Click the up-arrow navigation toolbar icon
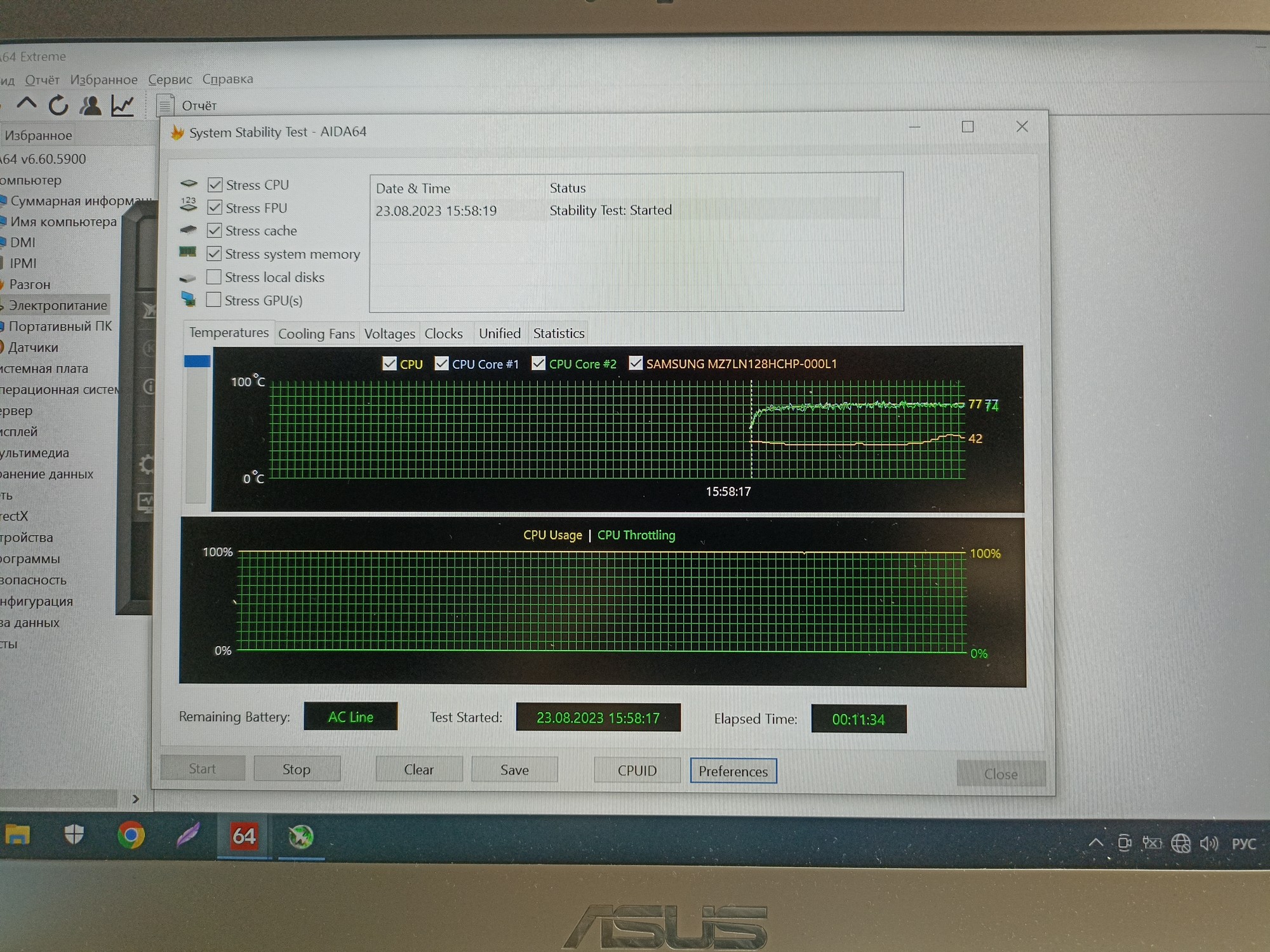The width and height of the screenshot is (1270, 952). 26,103
